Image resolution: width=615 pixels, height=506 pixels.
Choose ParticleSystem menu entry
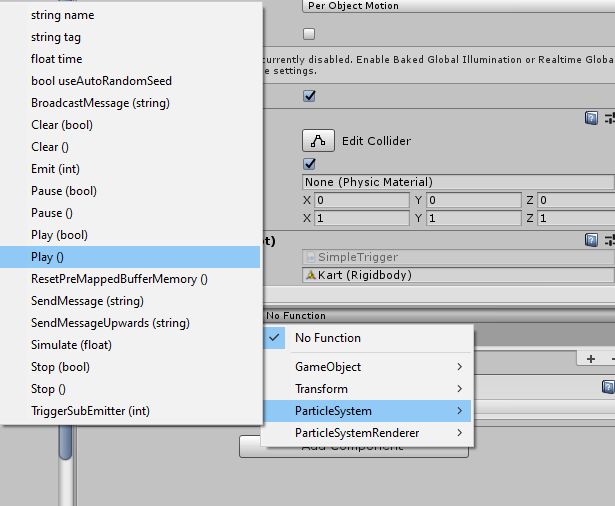click(368, 411)
